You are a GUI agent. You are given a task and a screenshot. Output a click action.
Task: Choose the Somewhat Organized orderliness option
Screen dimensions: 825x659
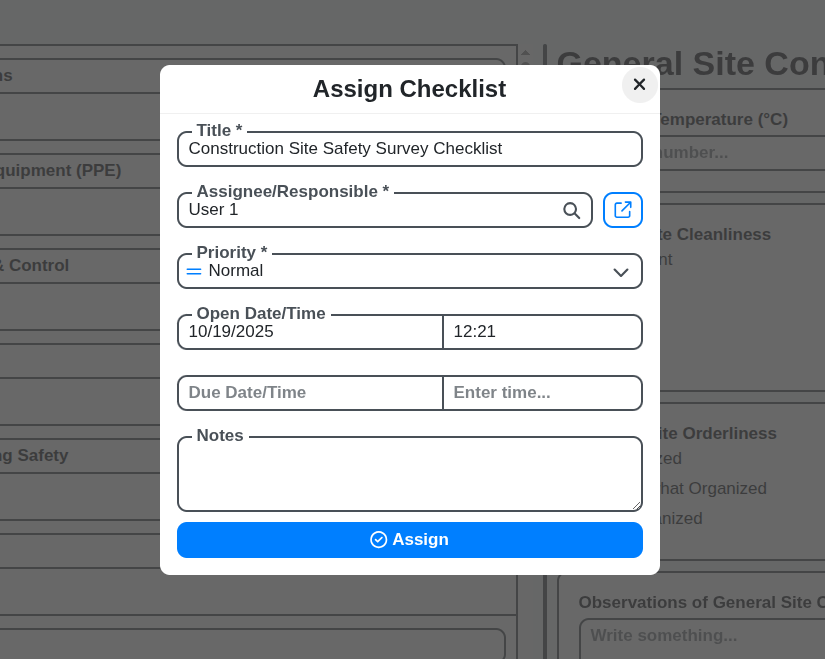tap(700, 488)
